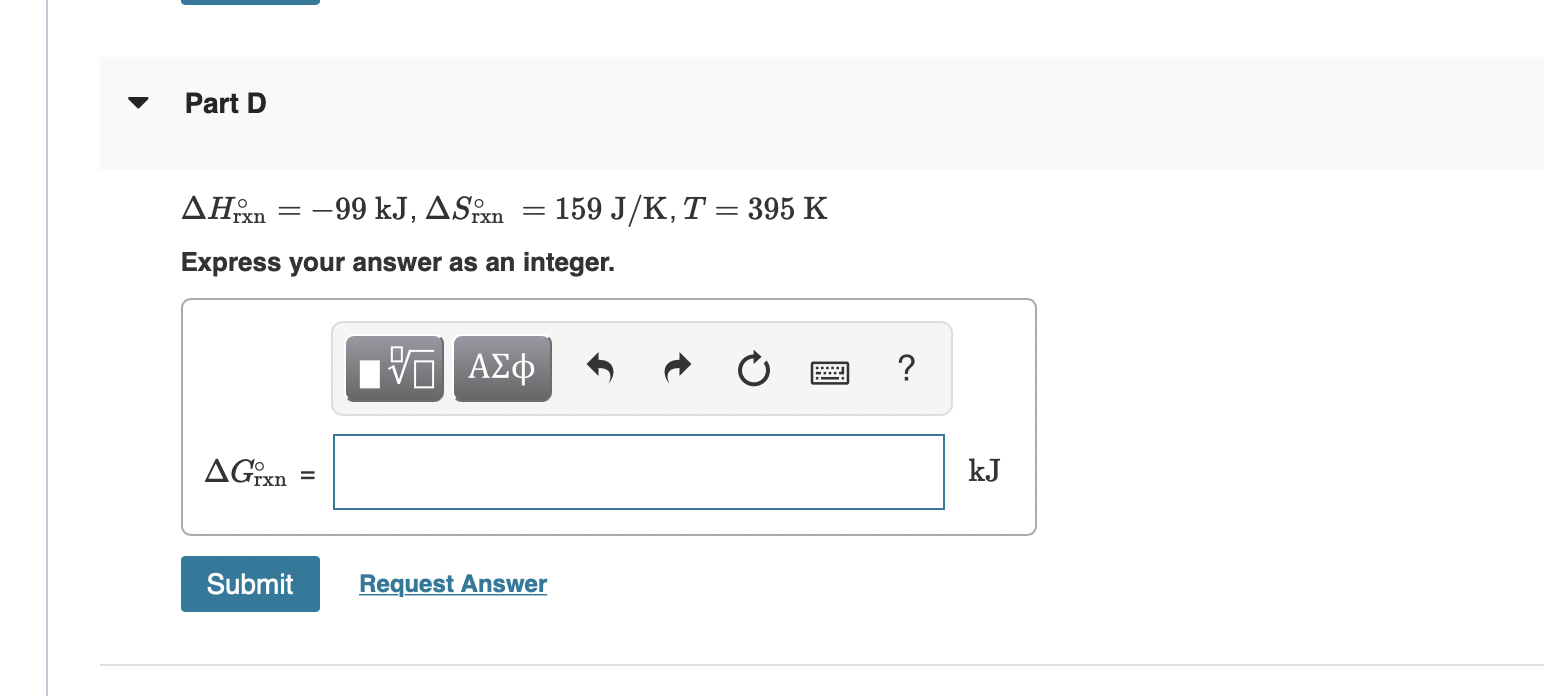Click the redo arrow in the equation toolbar
The image size is (1544, 696).
pyautogui.click(x=677, y=368)
